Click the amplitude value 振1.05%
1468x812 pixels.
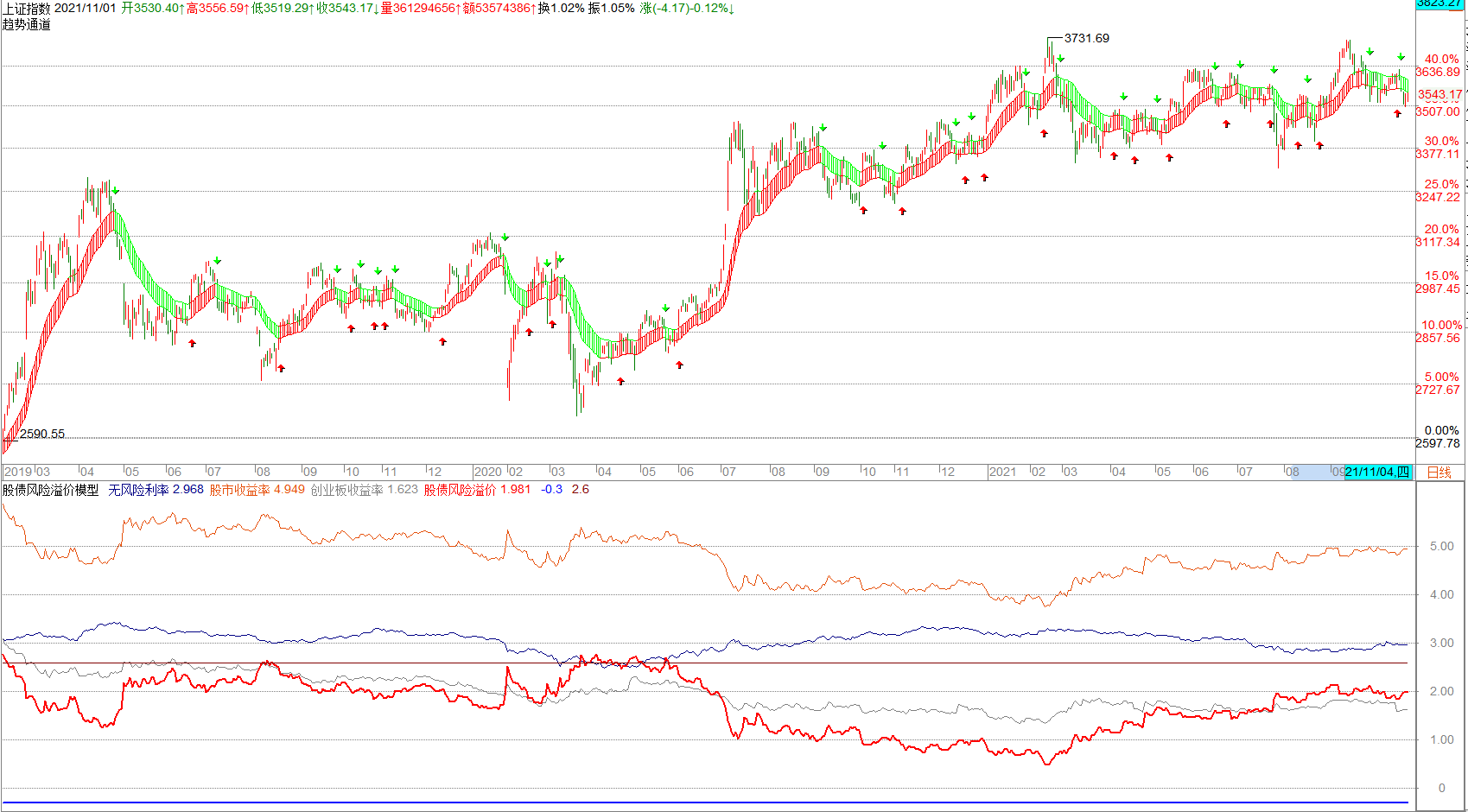(x=611, y=8)
